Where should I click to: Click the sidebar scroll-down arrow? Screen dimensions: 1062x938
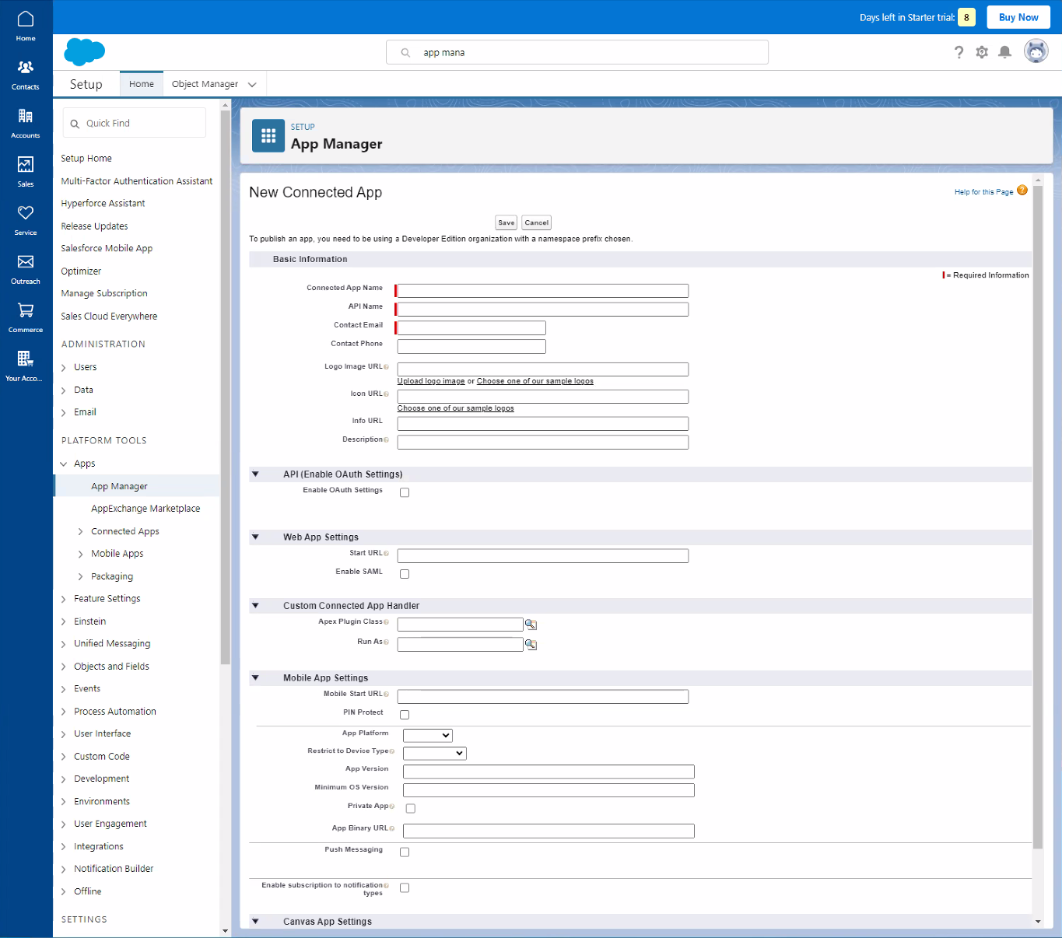coord(226,931)
